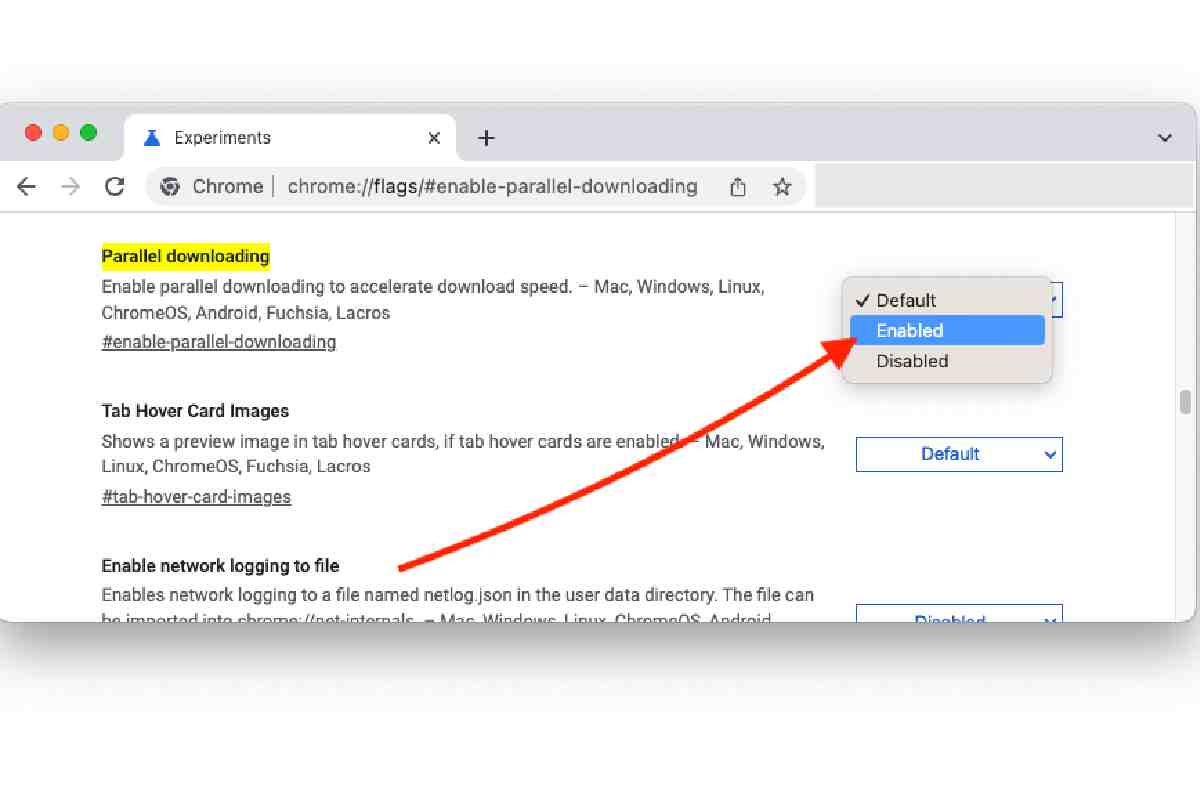Click the forward navigation arrow
Image resolution: width=1200 pixels, height=800 pixels.
70,187
